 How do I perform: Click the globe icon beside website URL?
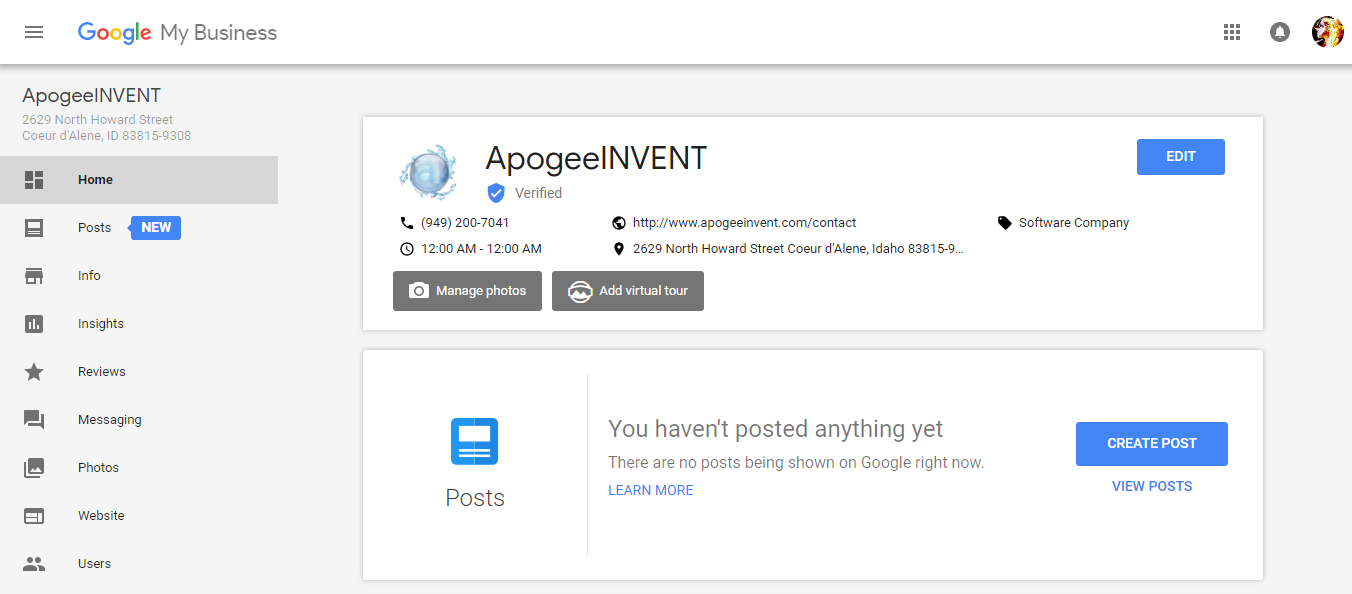pos(618,223)
